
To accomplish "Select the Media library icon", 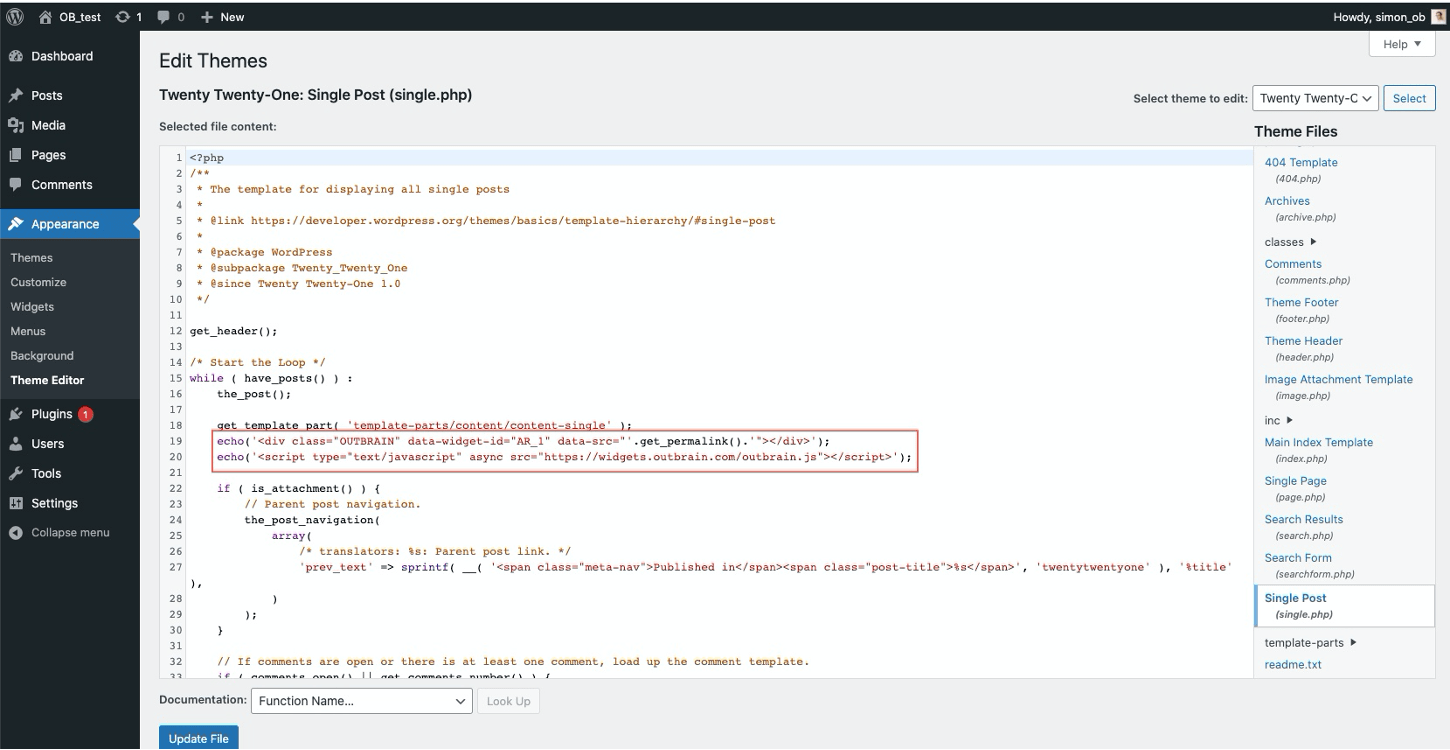I will pyautogui.click(x=17, y=125).
